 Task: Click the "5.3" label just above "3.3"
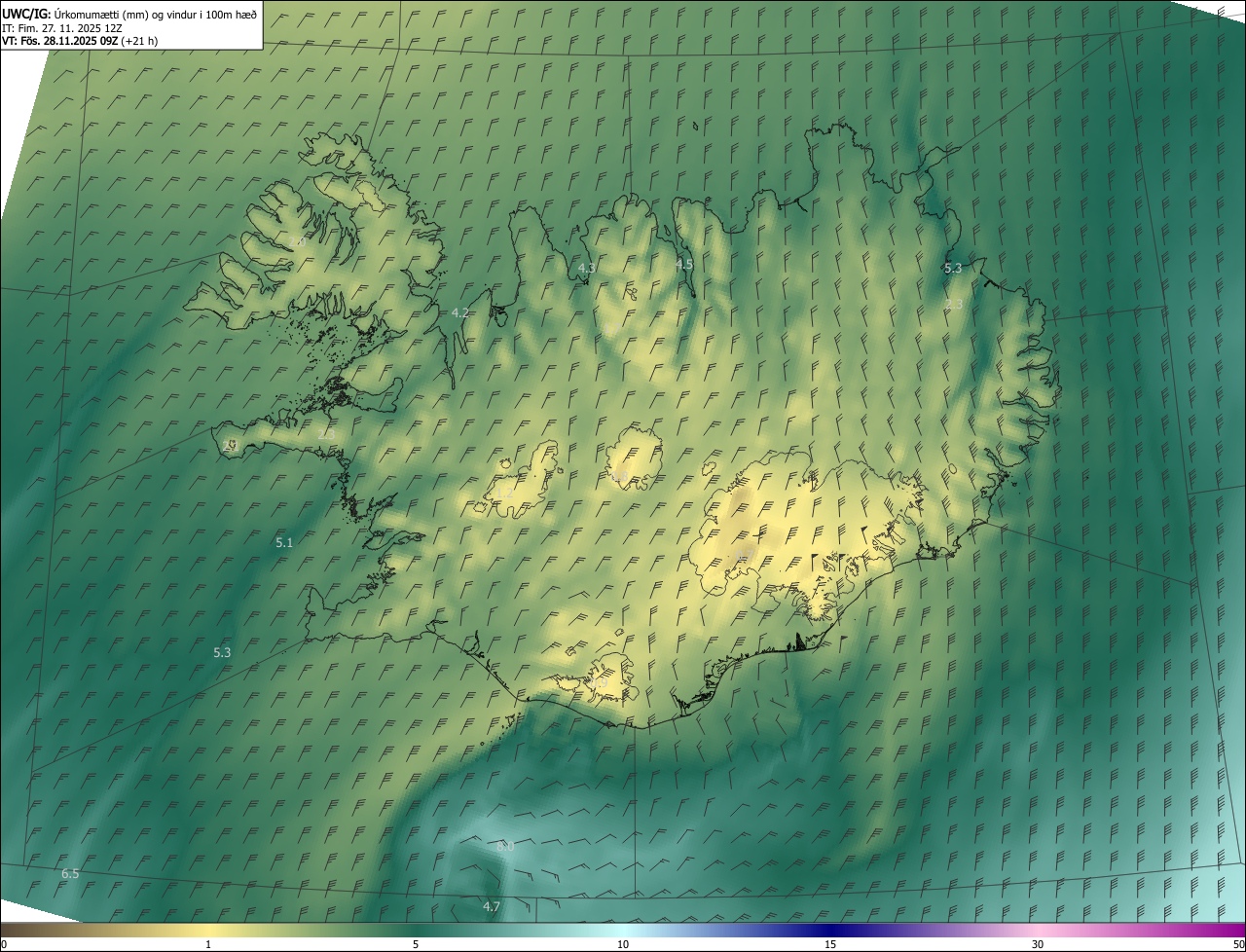pyautogui.click(x=953, y=268)
